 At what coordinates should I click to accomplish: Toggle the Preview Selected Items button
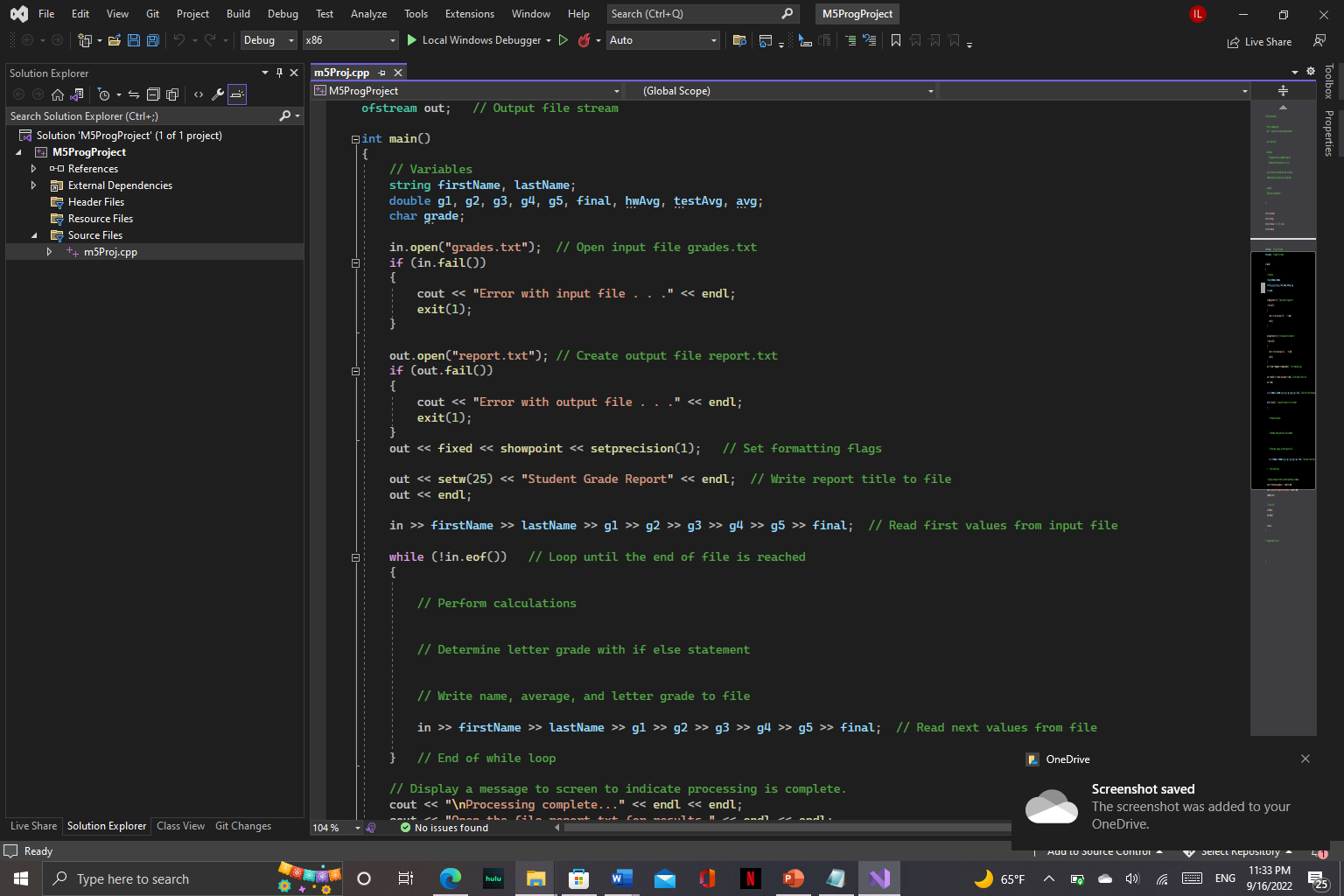pos(237,94)
